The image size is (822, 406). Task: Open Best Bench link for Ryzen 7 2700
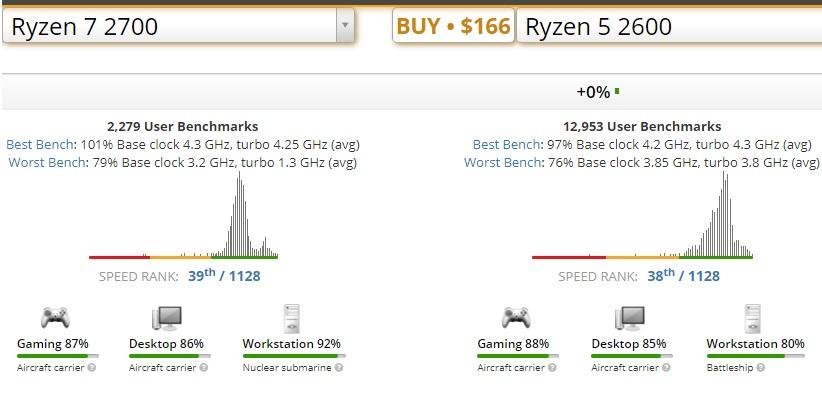coord(41,144)
